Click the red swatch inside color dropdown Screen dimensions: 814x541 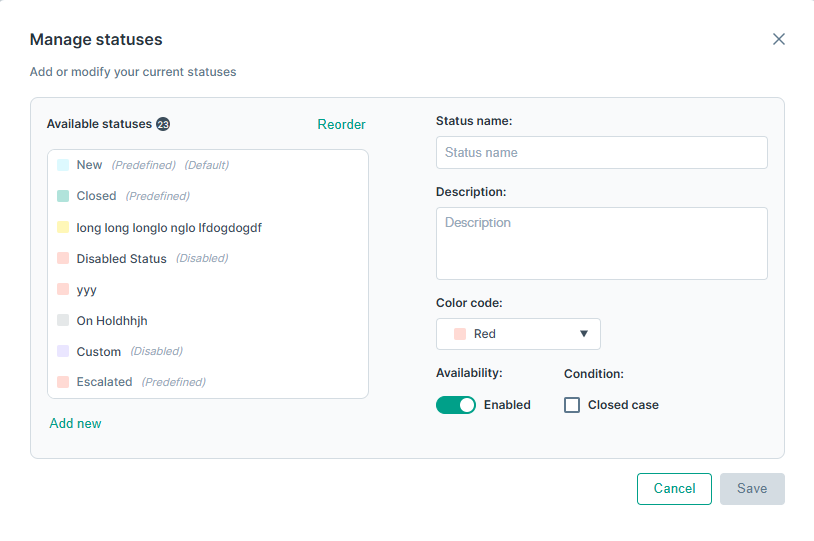click(460, 334)
